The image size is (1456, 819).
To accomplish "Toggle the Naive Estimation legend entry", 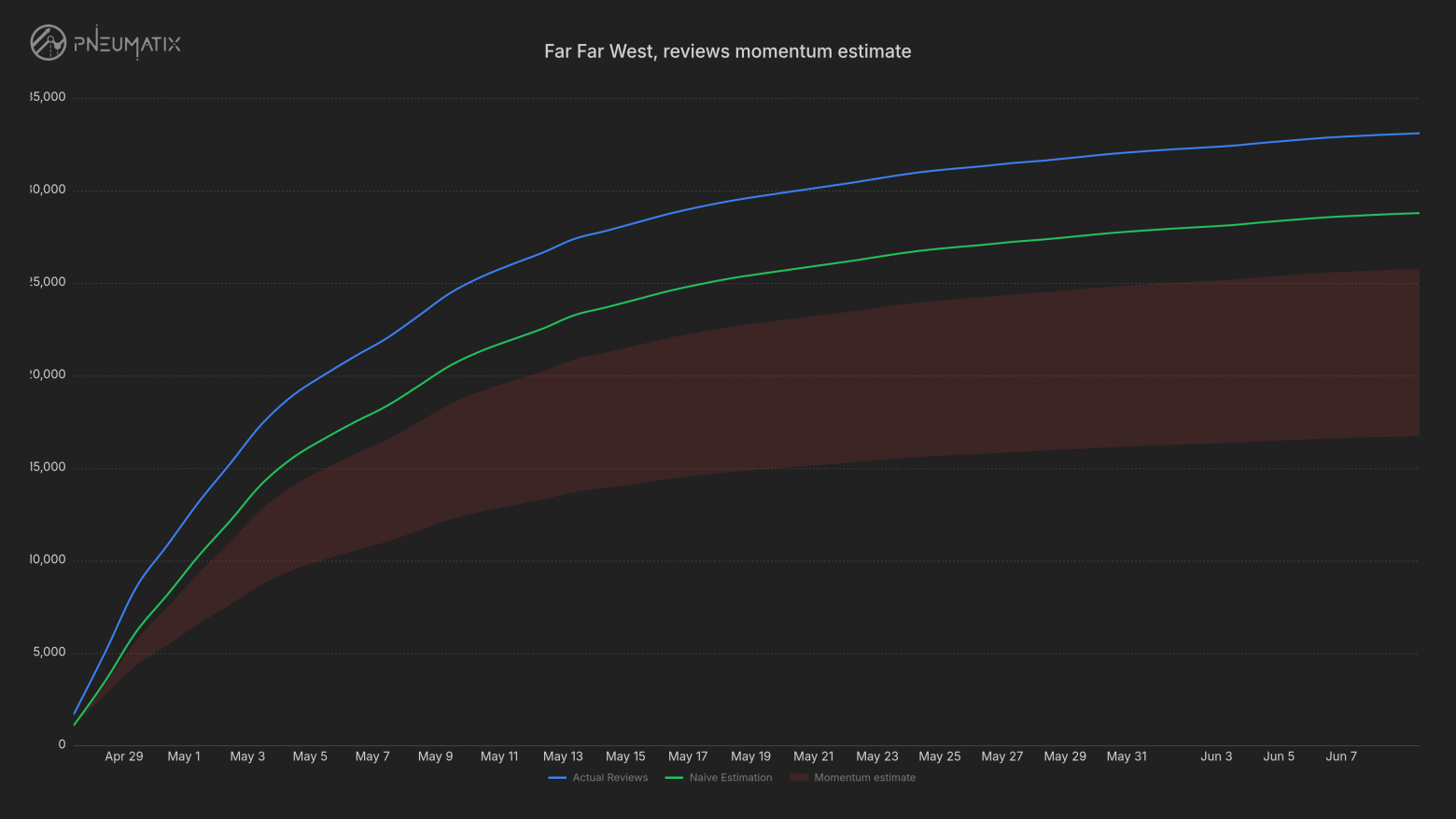I will coord(719,777).
